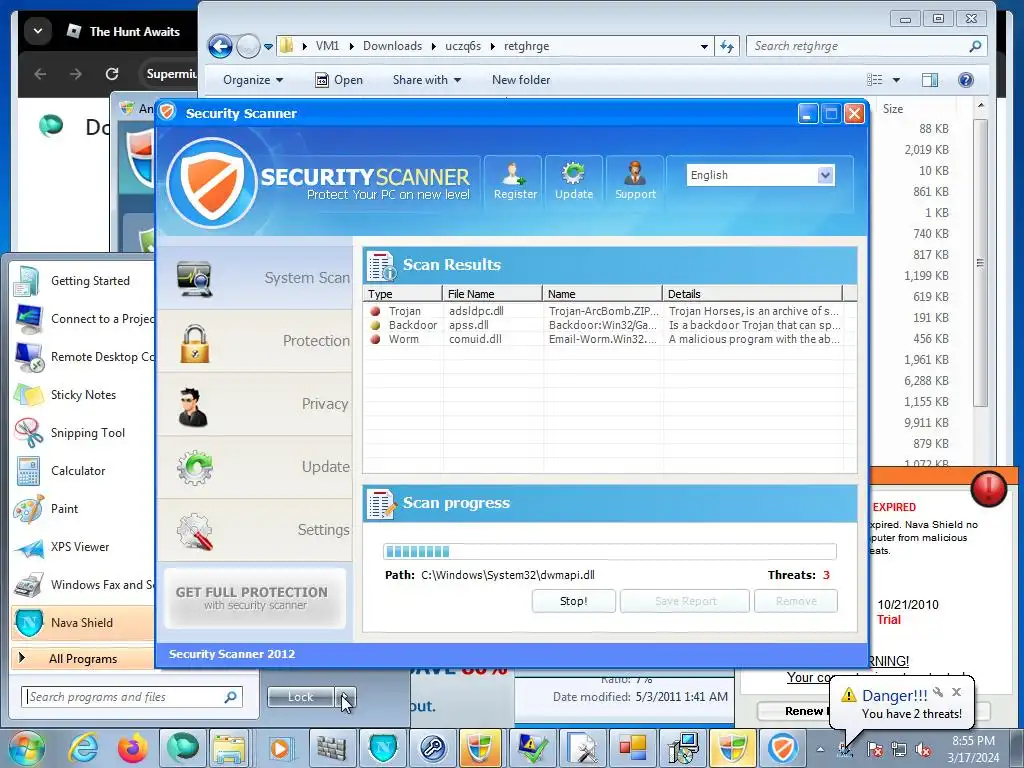Open Internet Explorer from taskbar
The height and width of the screenshot is (768, 1024).
84,748
